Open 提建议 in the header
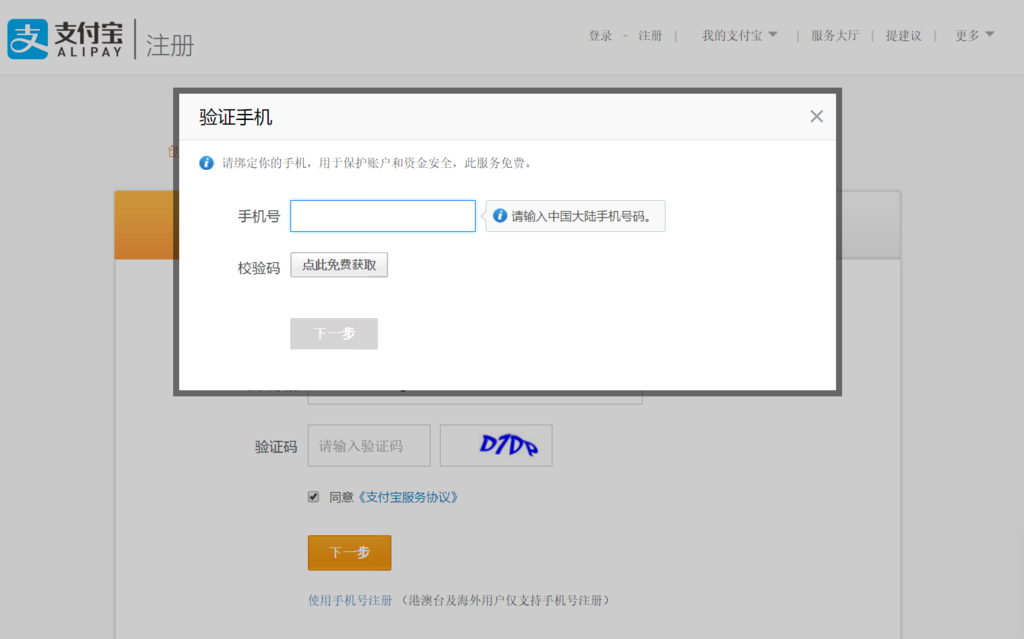The width and height of the screenshot is (1024, 639). [903, 36]
